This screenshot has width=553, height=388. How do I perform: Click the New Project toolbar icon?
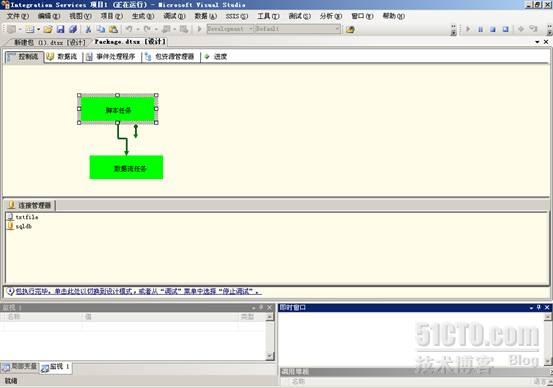click(11, 29)
